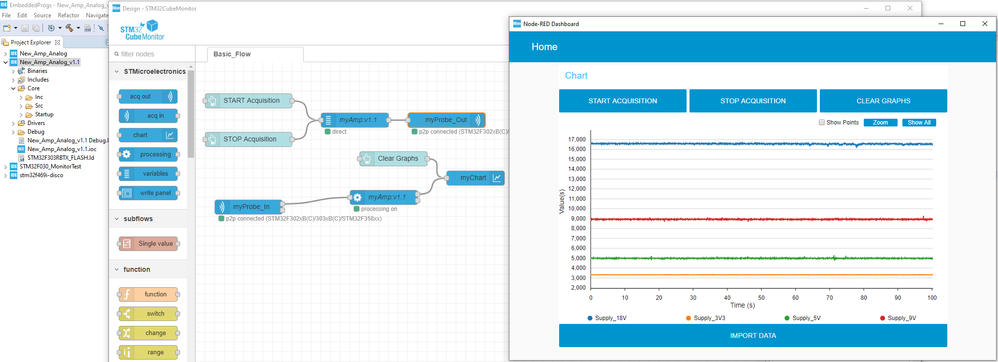Click the acq out node in palette
998x362 pixels.
[148, 96]
